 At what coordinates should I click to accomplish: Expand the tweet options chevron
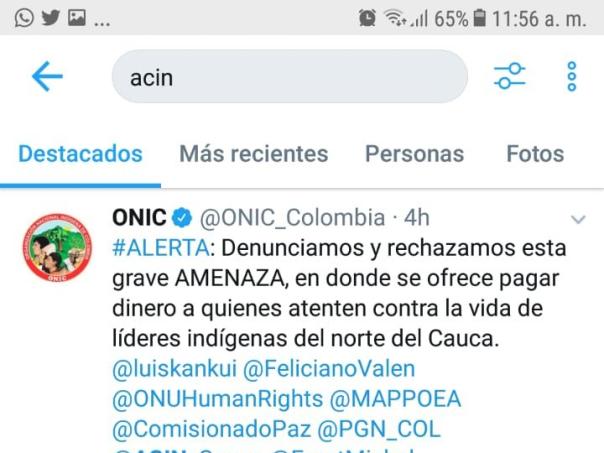coord(578,220)
